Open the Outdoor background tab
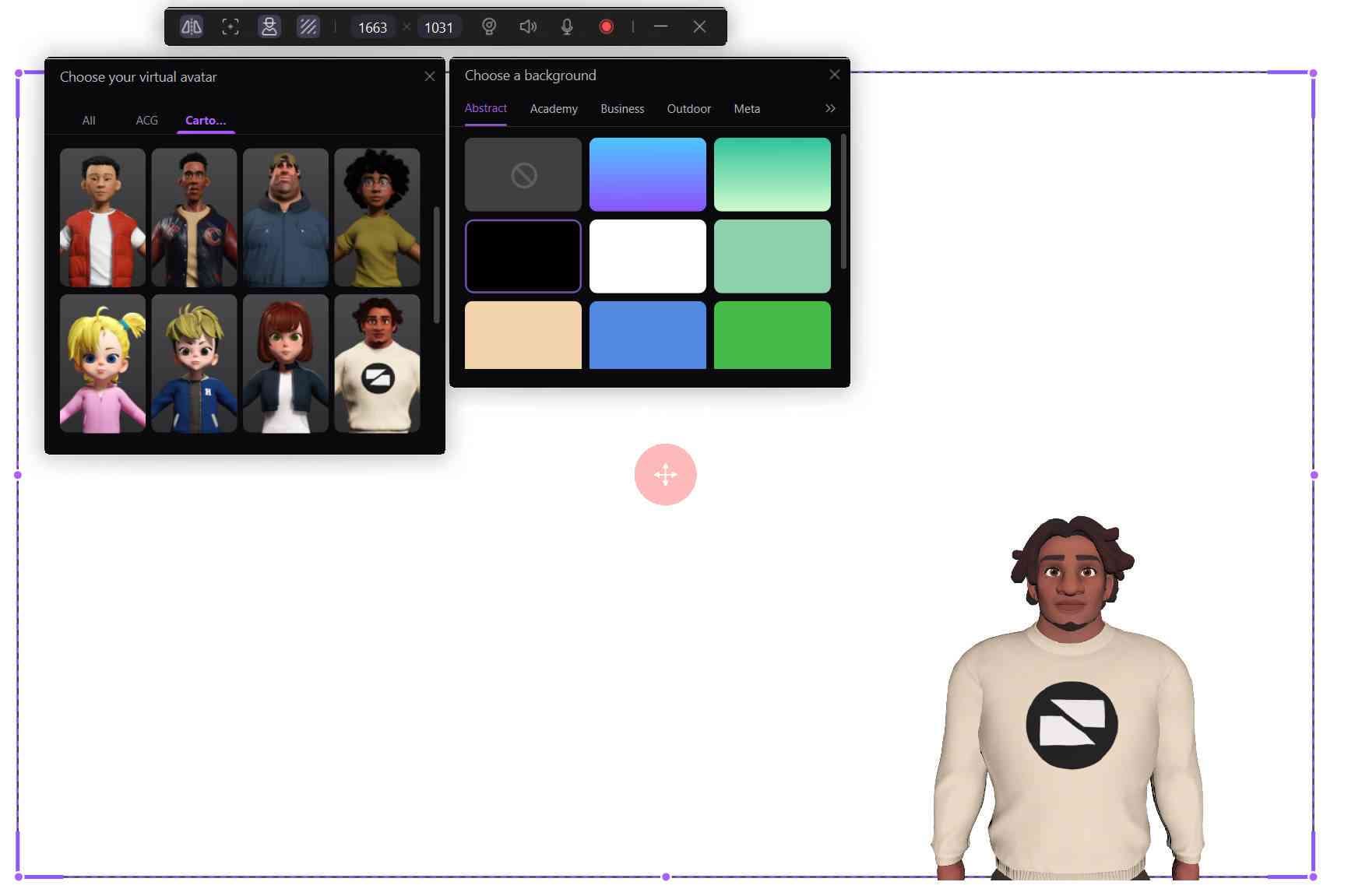Image resolution: width=1362 pixels, height=896 pixels. point(689,109)
